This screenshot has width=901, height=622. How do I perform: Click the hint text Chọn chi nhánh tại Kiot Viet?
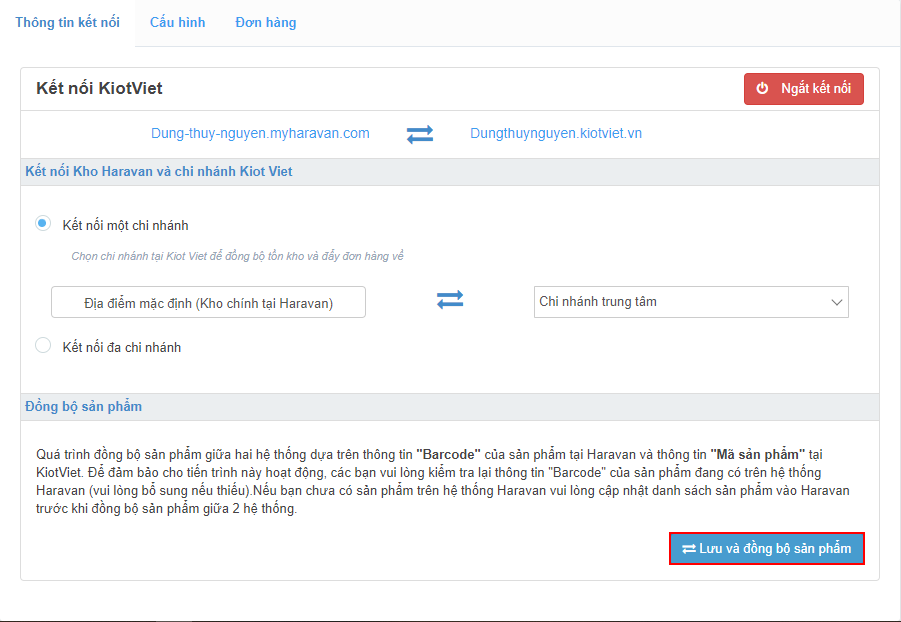point(237,256)
